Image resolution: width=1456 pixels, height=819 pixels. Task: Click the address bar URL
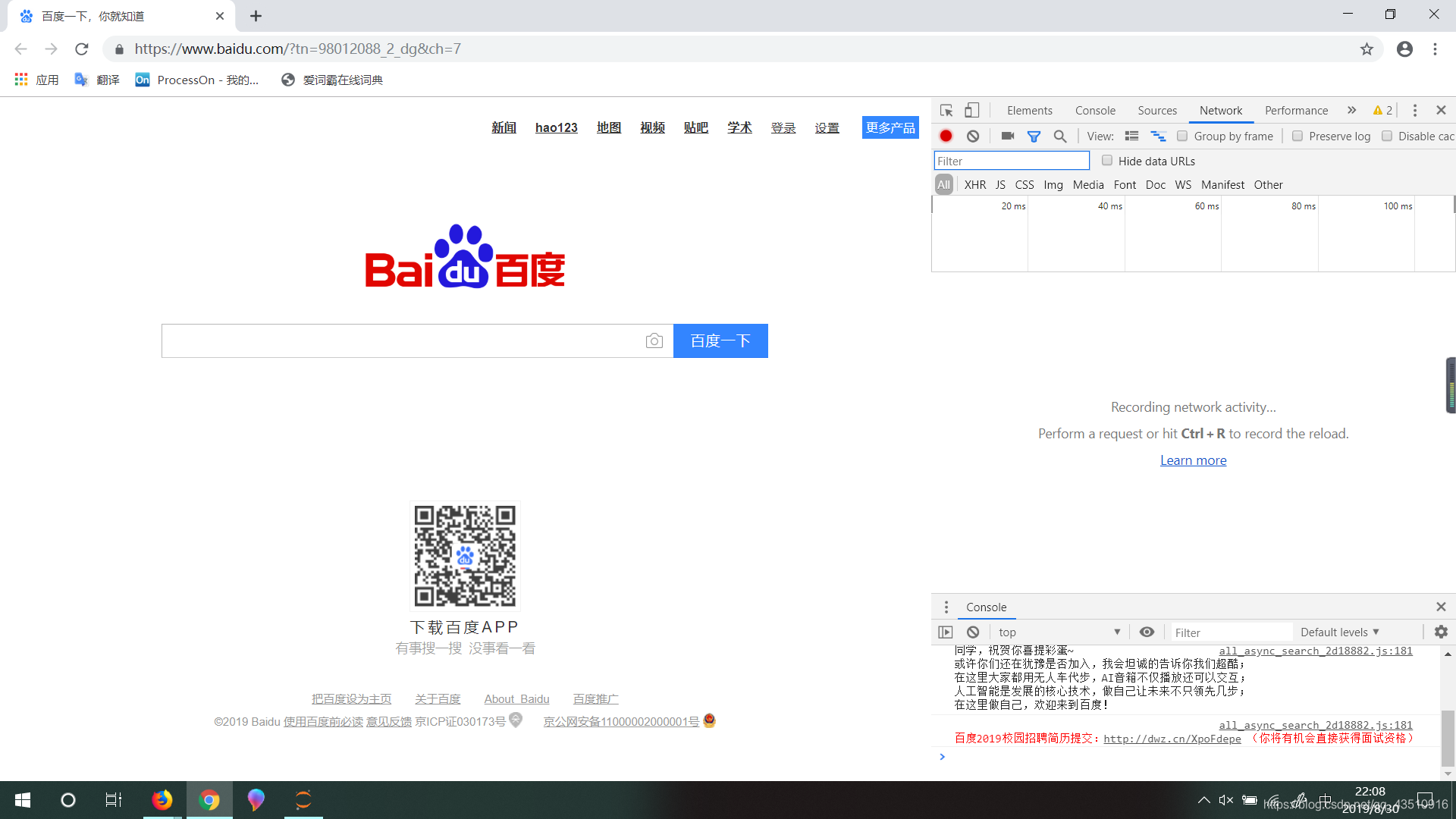[x=297, y=49]
